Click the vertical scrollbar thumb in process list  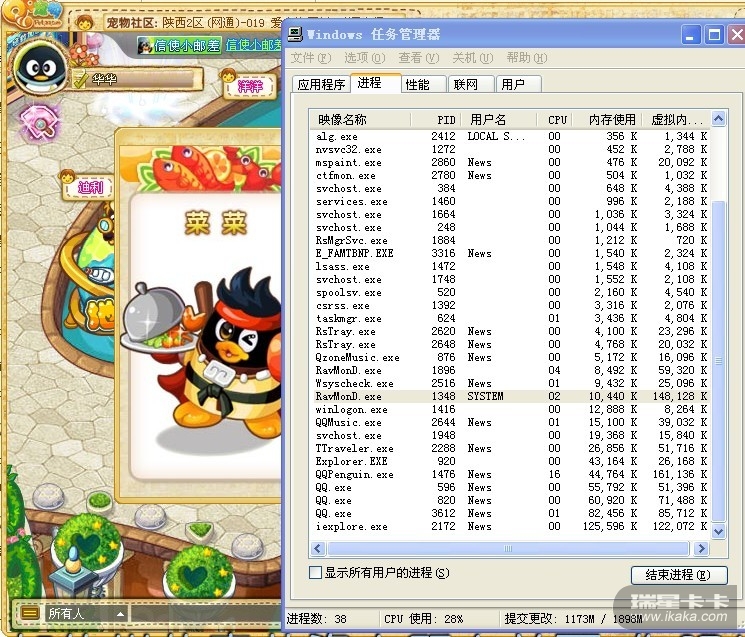click(718, 361)
